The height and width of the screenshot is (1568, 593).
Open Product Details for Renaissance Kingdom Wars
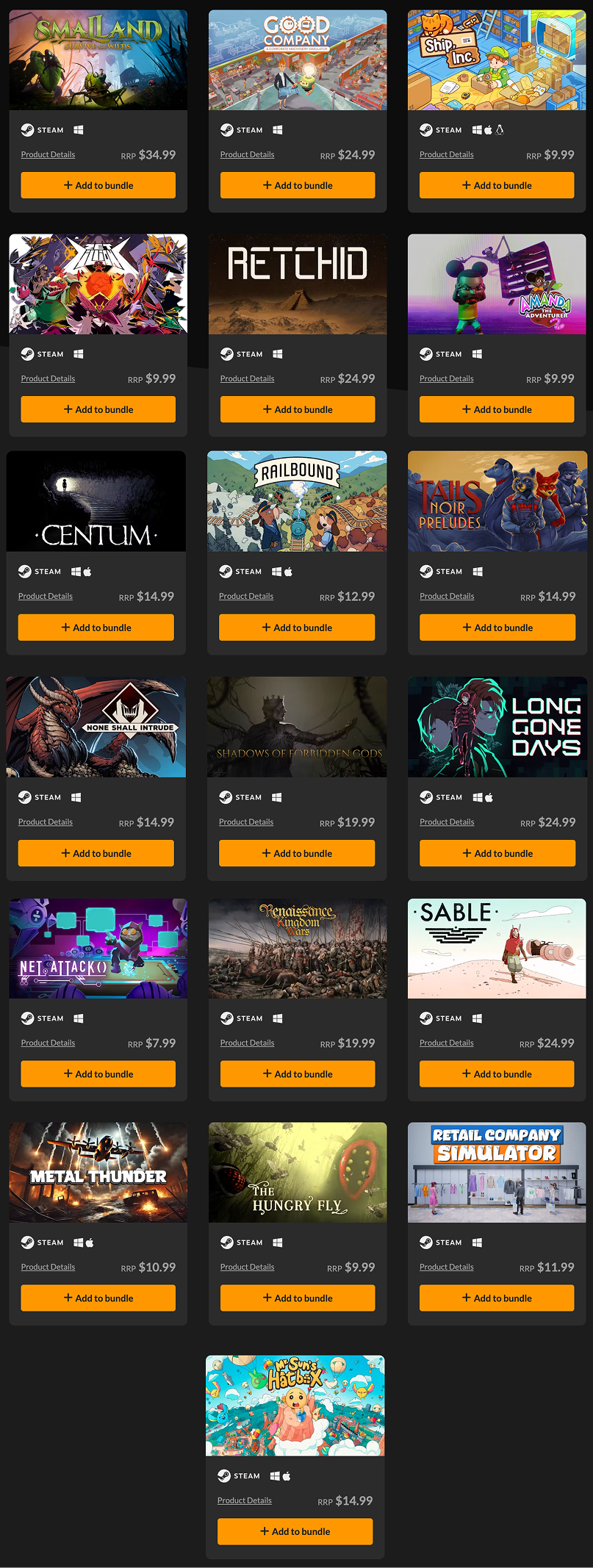pos(248,1043)
